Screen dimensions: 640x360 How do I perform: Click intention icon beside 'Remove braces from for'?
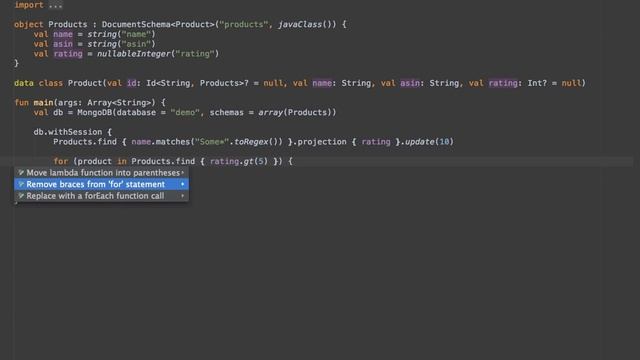click(21, 184)
